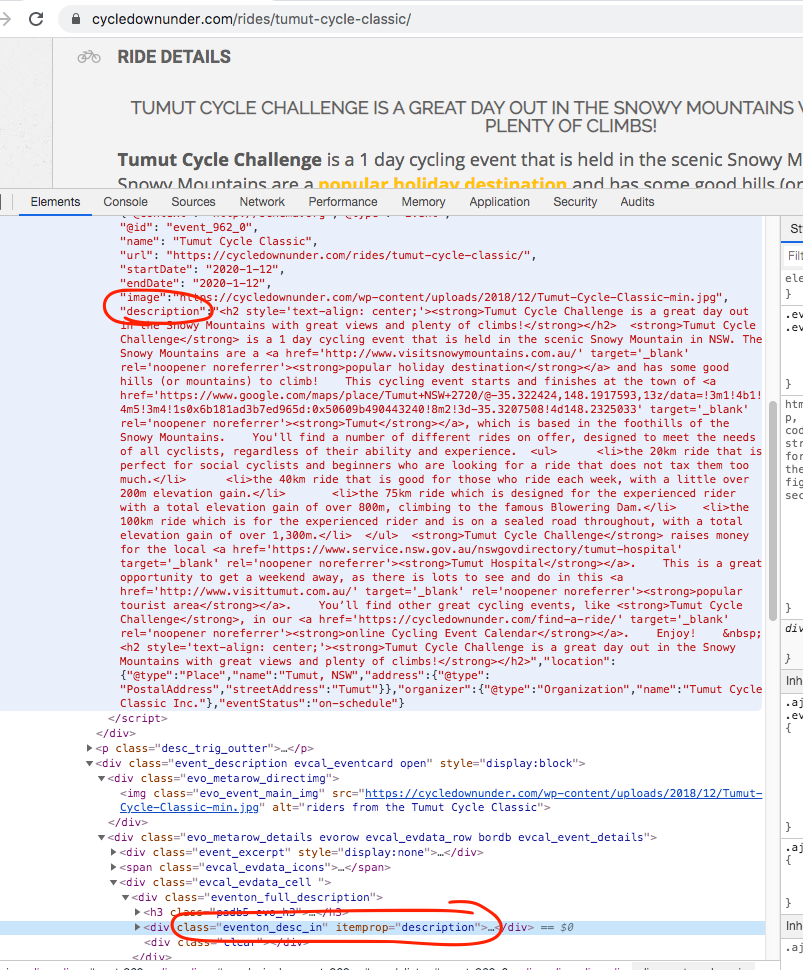Click the padlock site info icon
Image resolution: width=803 pixels, height=970 pixels.
click(76, 19)
